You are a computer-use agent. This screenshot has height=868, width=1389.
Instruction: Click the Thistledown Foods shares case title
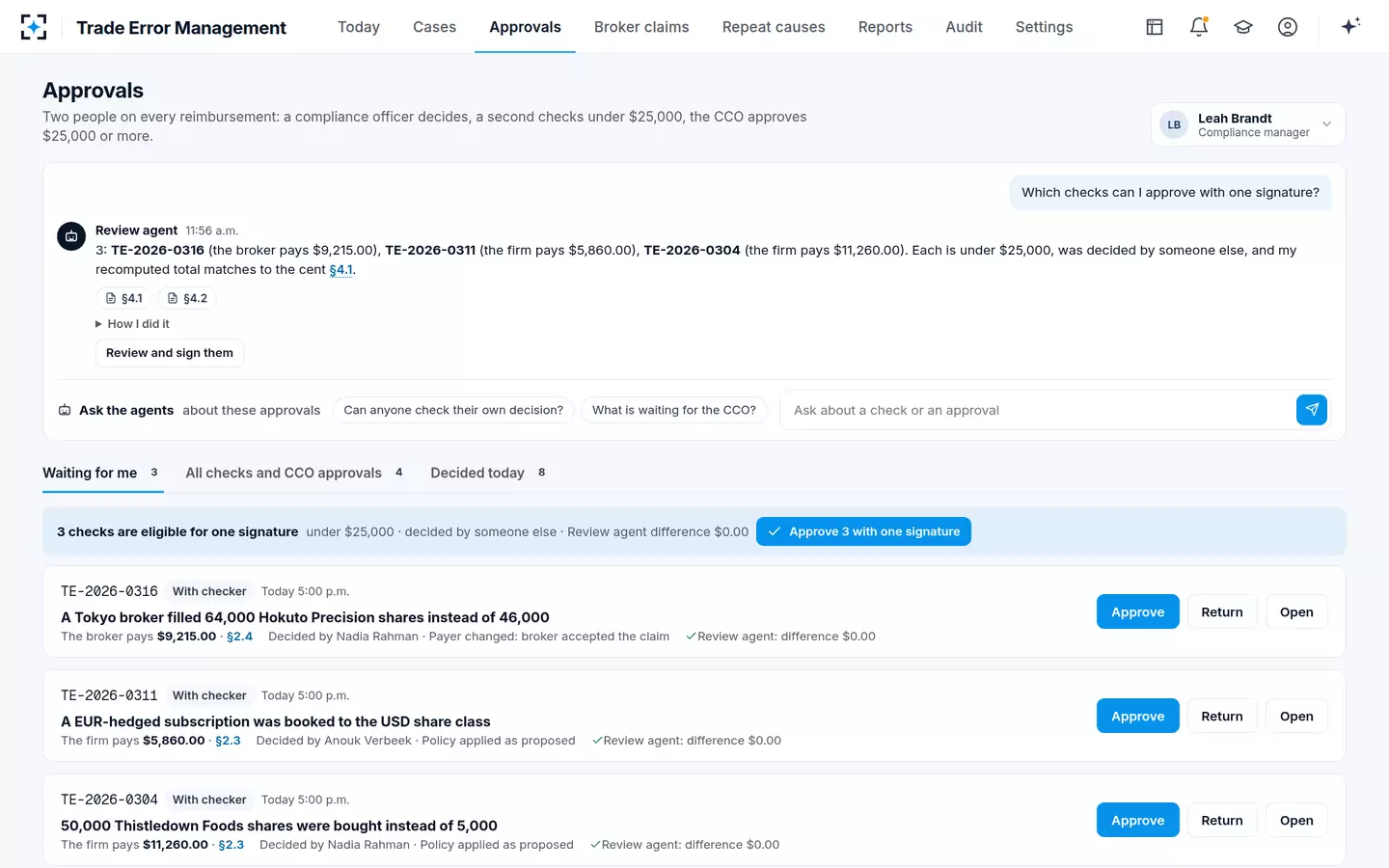pyautogui.click(x=279, y=826)
